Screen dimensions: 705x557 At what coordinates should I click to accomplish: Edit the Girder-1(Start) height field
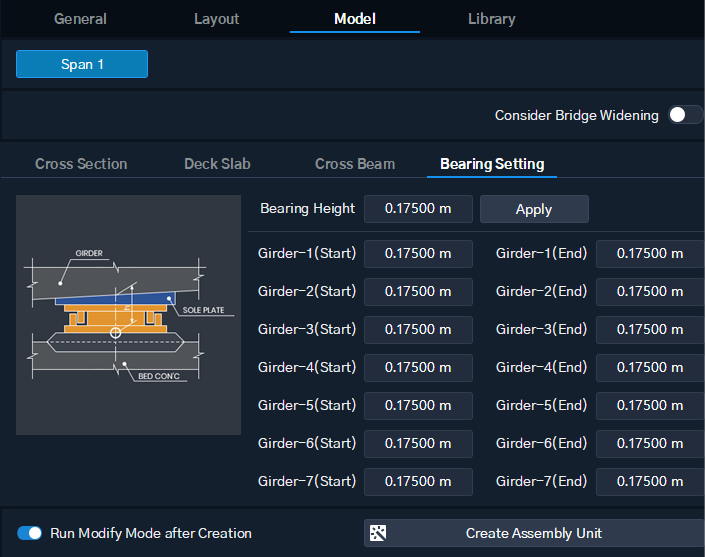coord(418,254)
